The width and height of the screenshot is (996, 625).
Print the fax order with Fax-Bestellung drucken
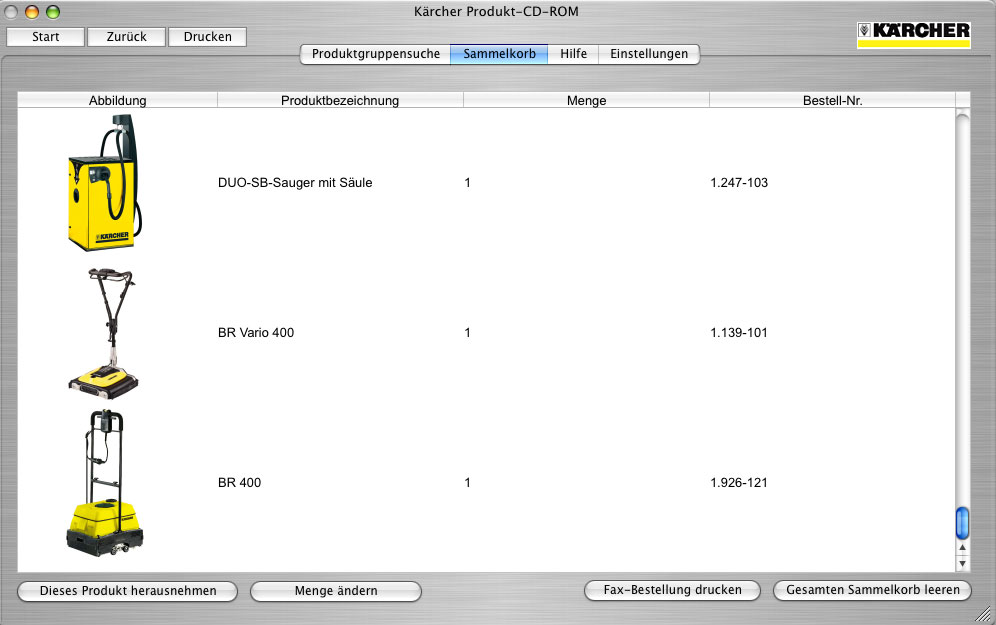pyautogui.click(x=672, y=590)
